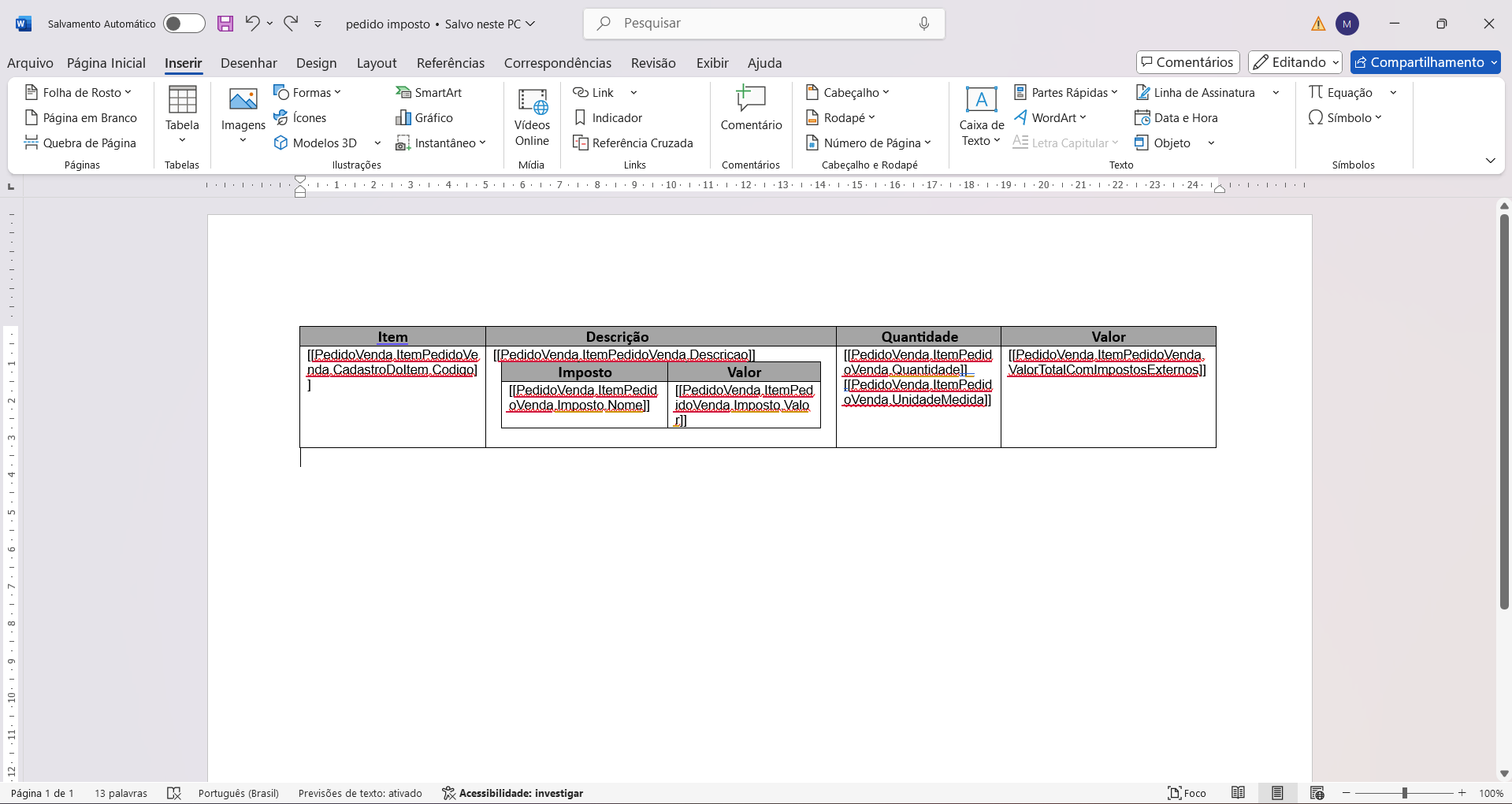Click the Comentários button
Viewport: 1512px width, 804px height.
click(x=1187, y=62)
